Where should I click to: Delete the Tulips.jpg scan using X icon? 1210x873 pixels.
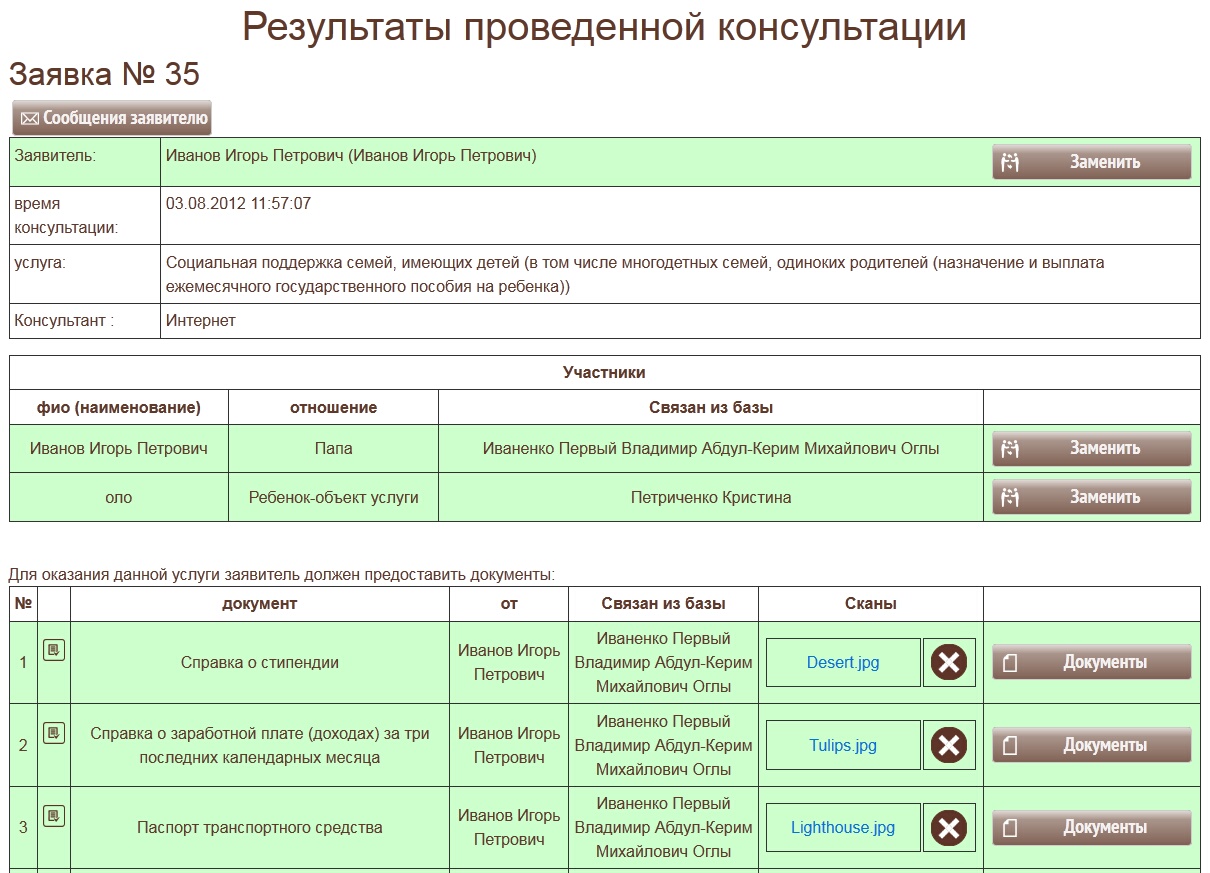[x=949, y=745]
